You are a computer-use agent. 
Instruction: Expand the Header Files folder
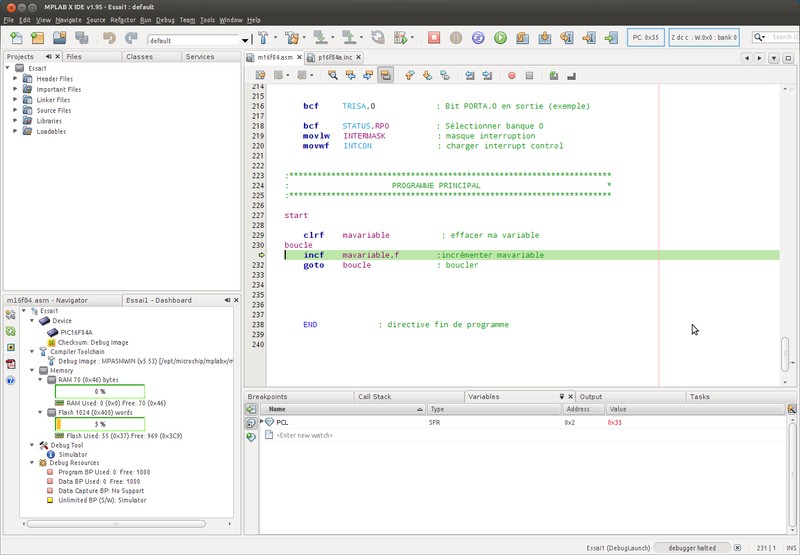coord(16,79)
